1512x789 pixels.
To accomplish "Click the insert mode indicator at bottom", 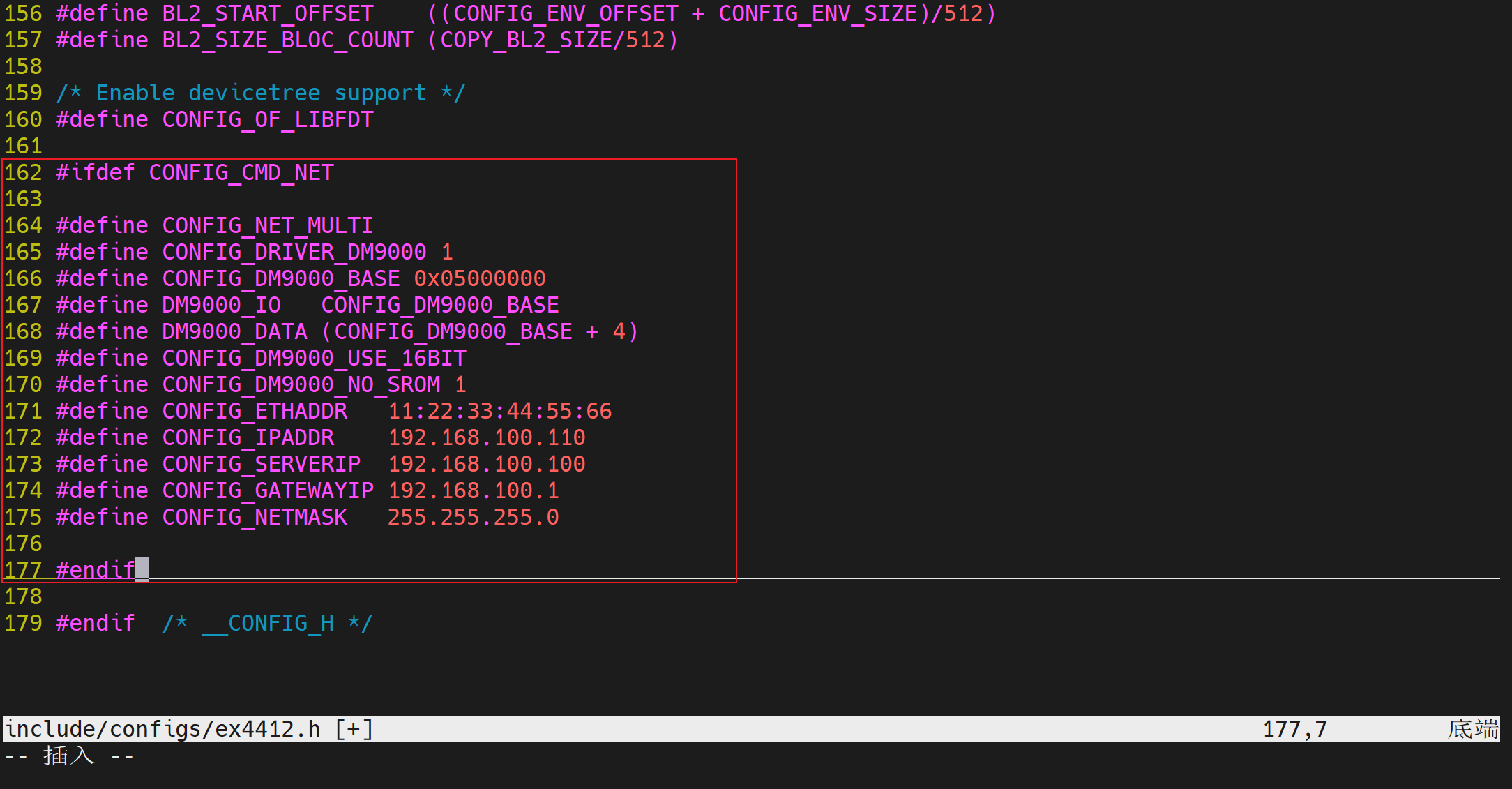I will click(68, 756).
